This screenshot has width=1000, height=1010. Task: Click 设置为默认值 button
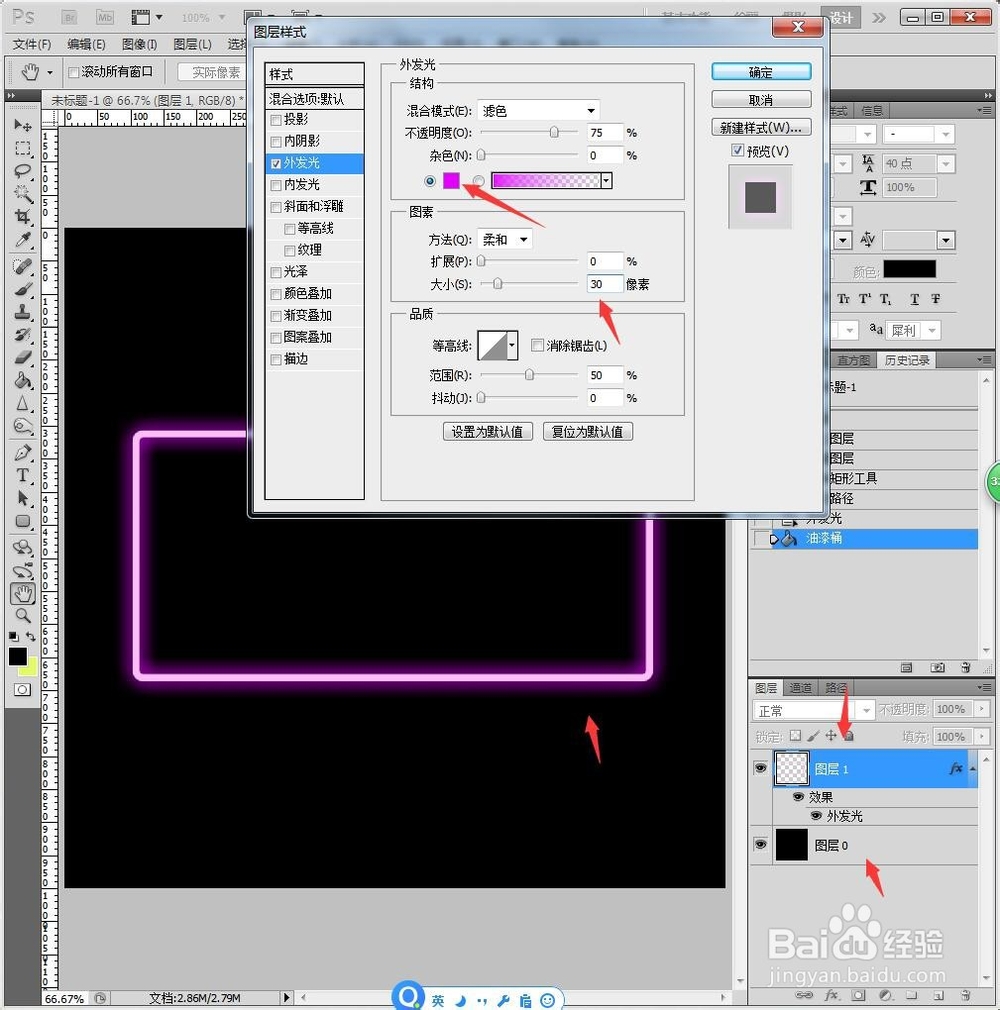(488, 432)
